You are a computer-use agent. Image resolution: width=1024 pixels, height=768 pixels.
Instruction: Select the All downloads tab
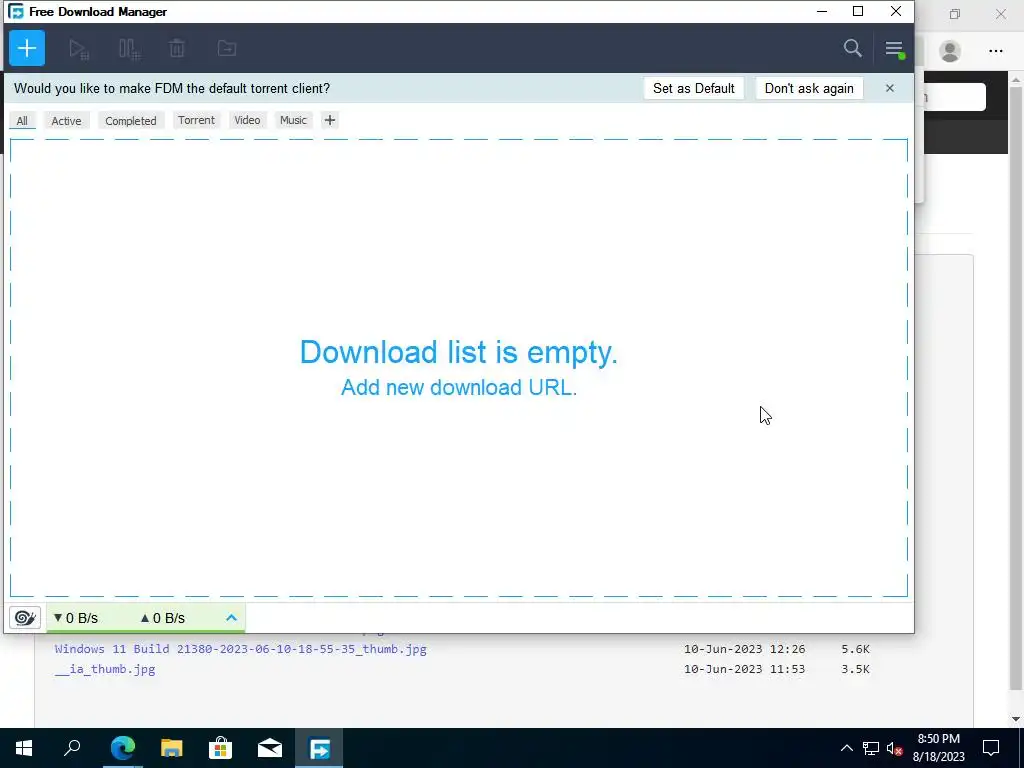pyautogui.click(x=22, y=121)
